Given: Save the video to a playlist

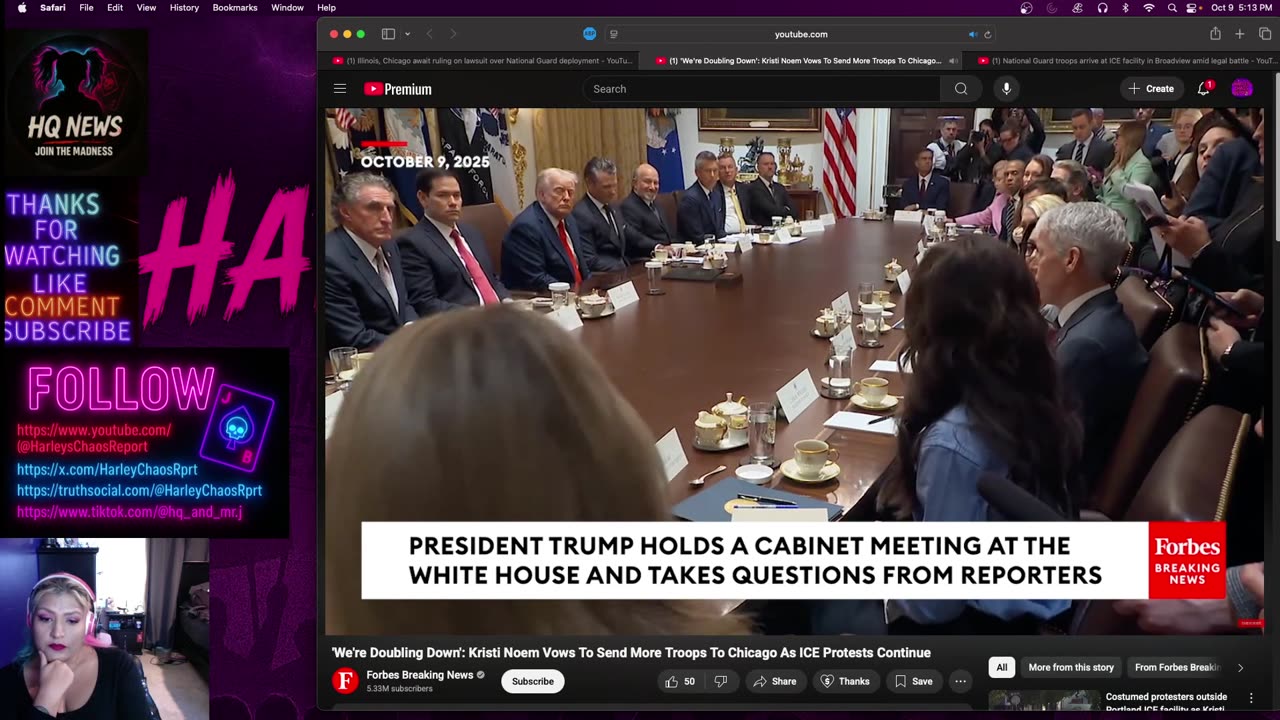Looking at the screenshot, I should 913,681.
